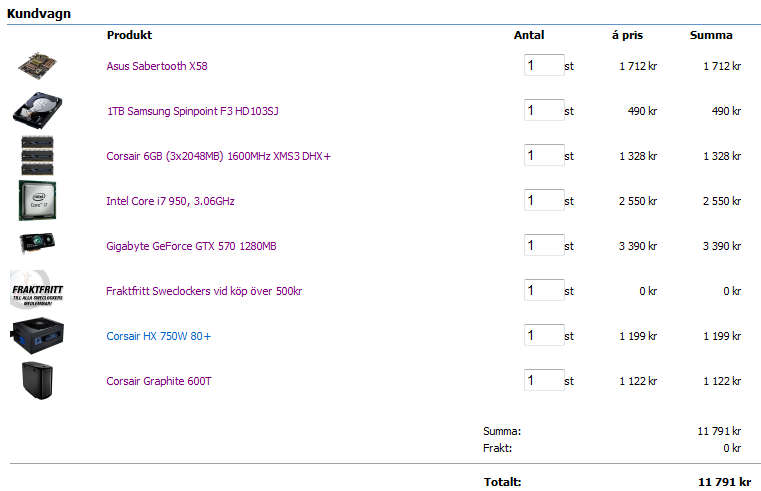Viewport: 761px width, 491px height.
Task: Click the Corsair HX 750W power supply image
Action: pyautogui.click(x=39, y=336)
